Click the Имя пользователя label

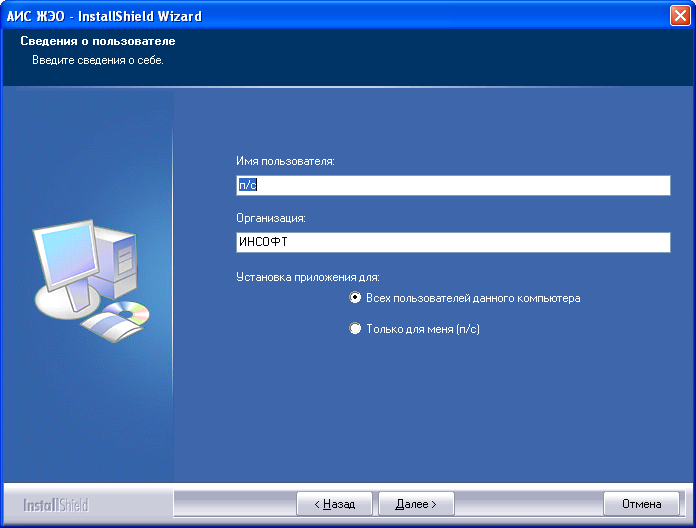[285, 161]
